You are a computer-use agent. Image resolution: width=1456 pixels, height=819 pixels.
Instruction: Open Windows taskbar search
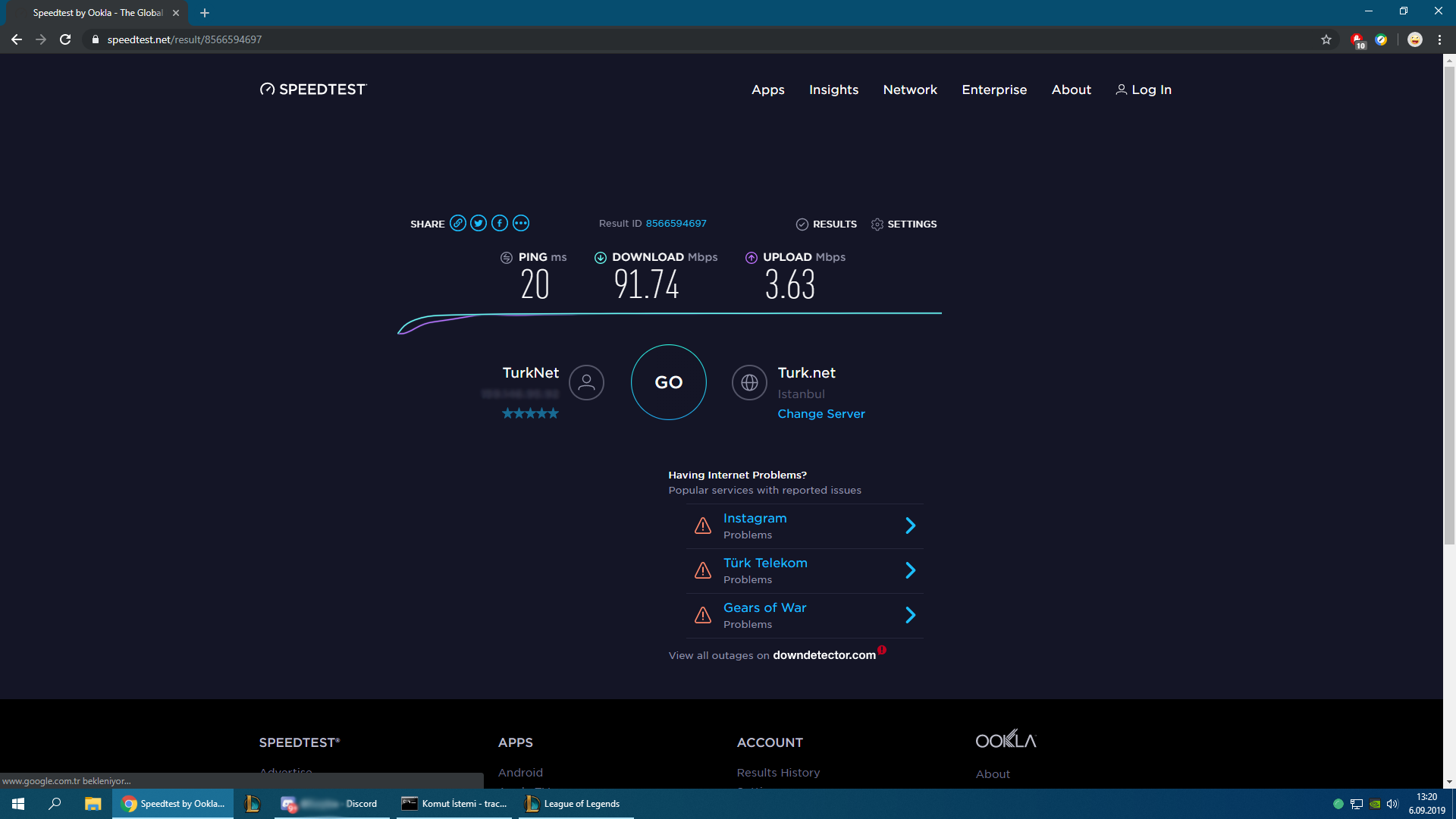click(55, 804)
